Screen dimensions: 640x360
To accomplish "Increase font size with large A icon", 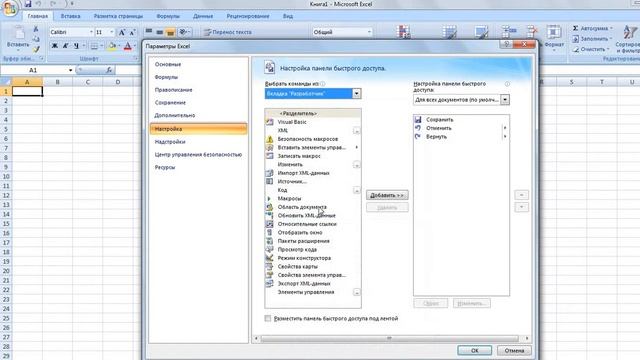I will tap(122, 32).
